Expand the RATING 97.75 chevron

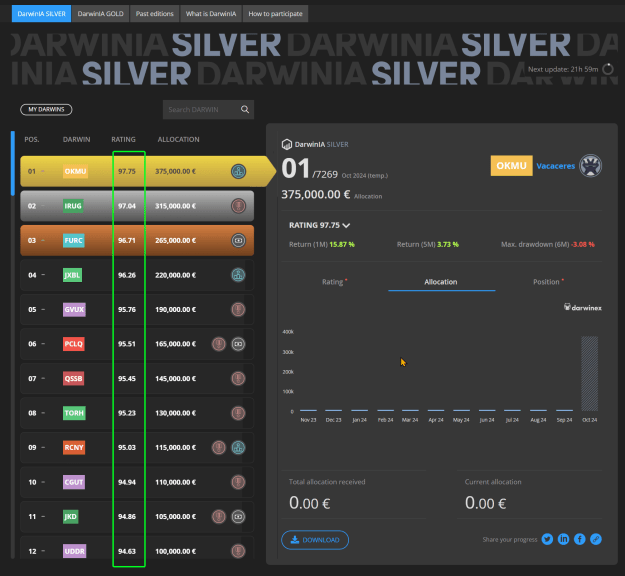(x=346, y=226)
